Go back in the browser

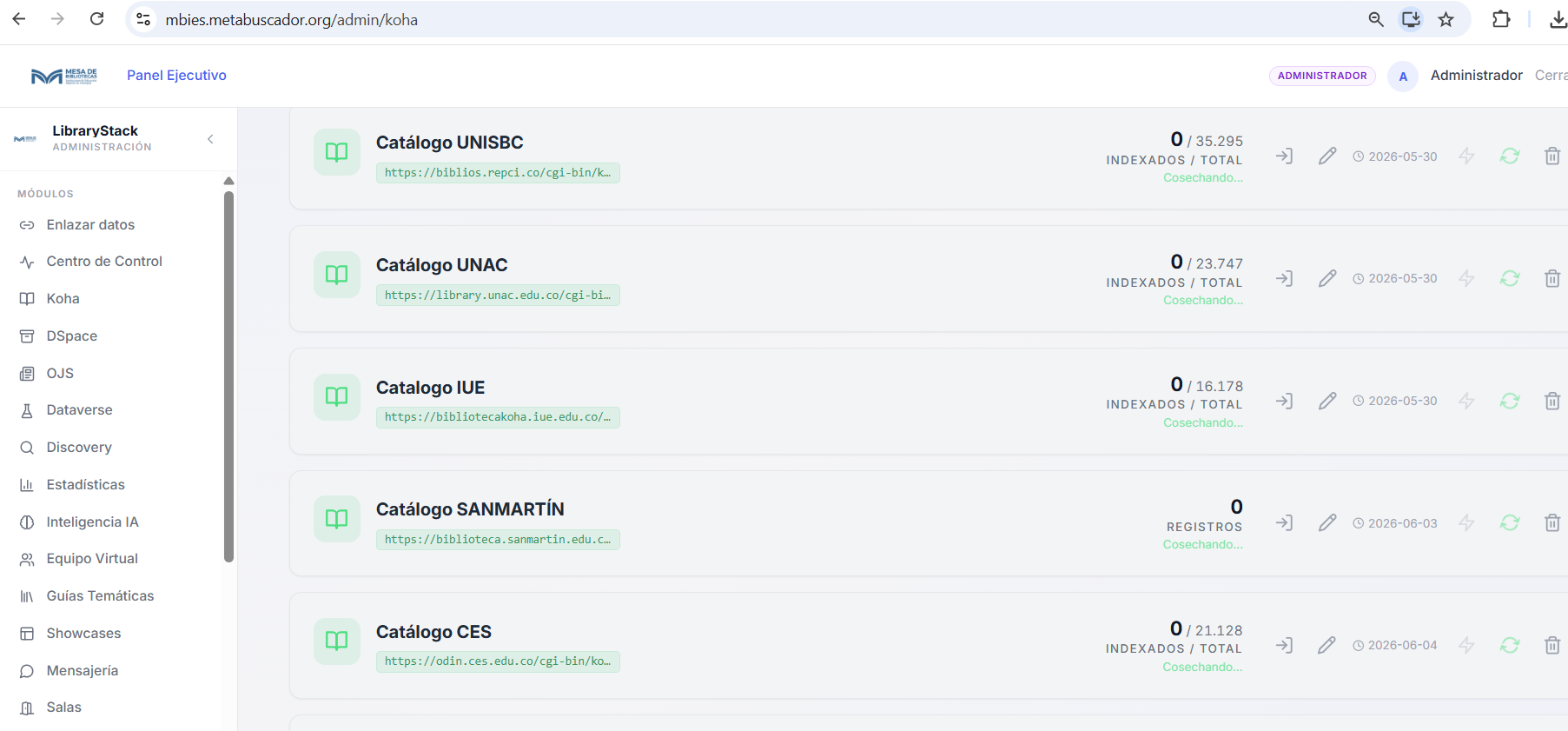[x=19, y=19]
